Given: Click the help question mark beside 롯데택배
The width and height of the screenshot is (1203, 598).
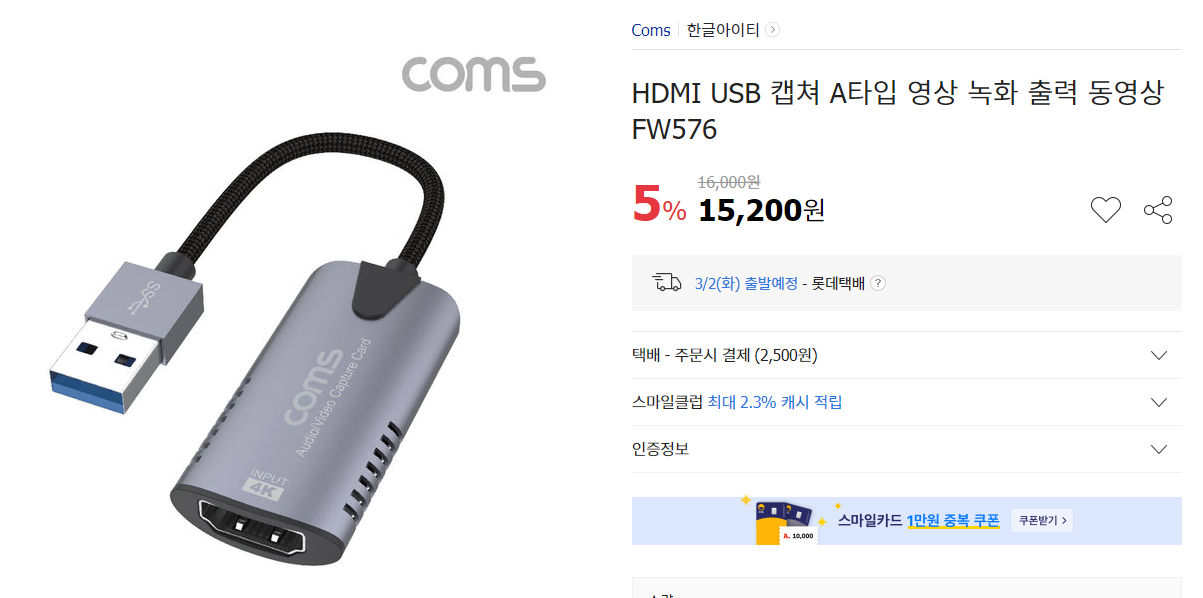Looking at the screenshot, I should click(x=877, y=283).
